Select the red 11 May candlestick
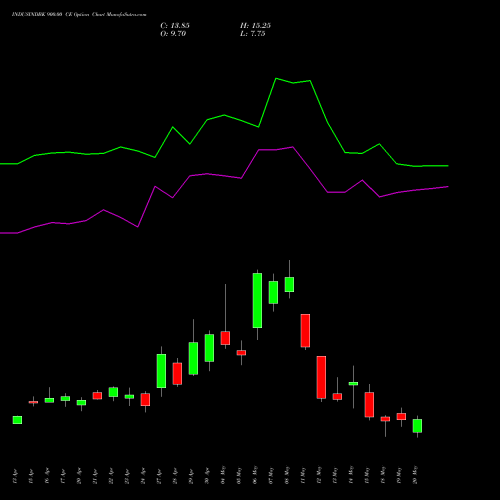 click(x=305, y=331)
